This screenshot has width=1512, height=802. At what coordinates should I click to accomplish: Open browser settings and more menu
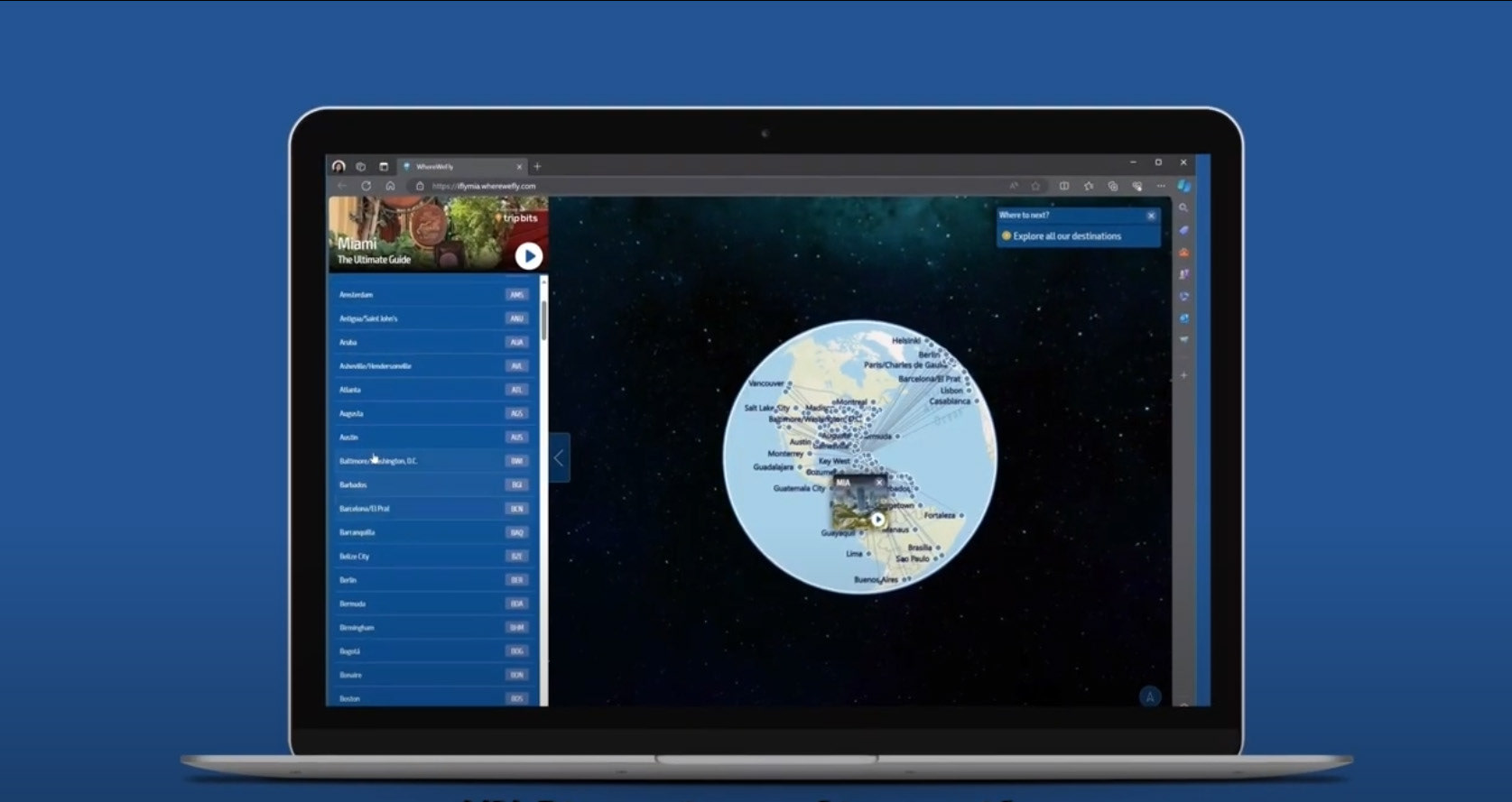1161,186
